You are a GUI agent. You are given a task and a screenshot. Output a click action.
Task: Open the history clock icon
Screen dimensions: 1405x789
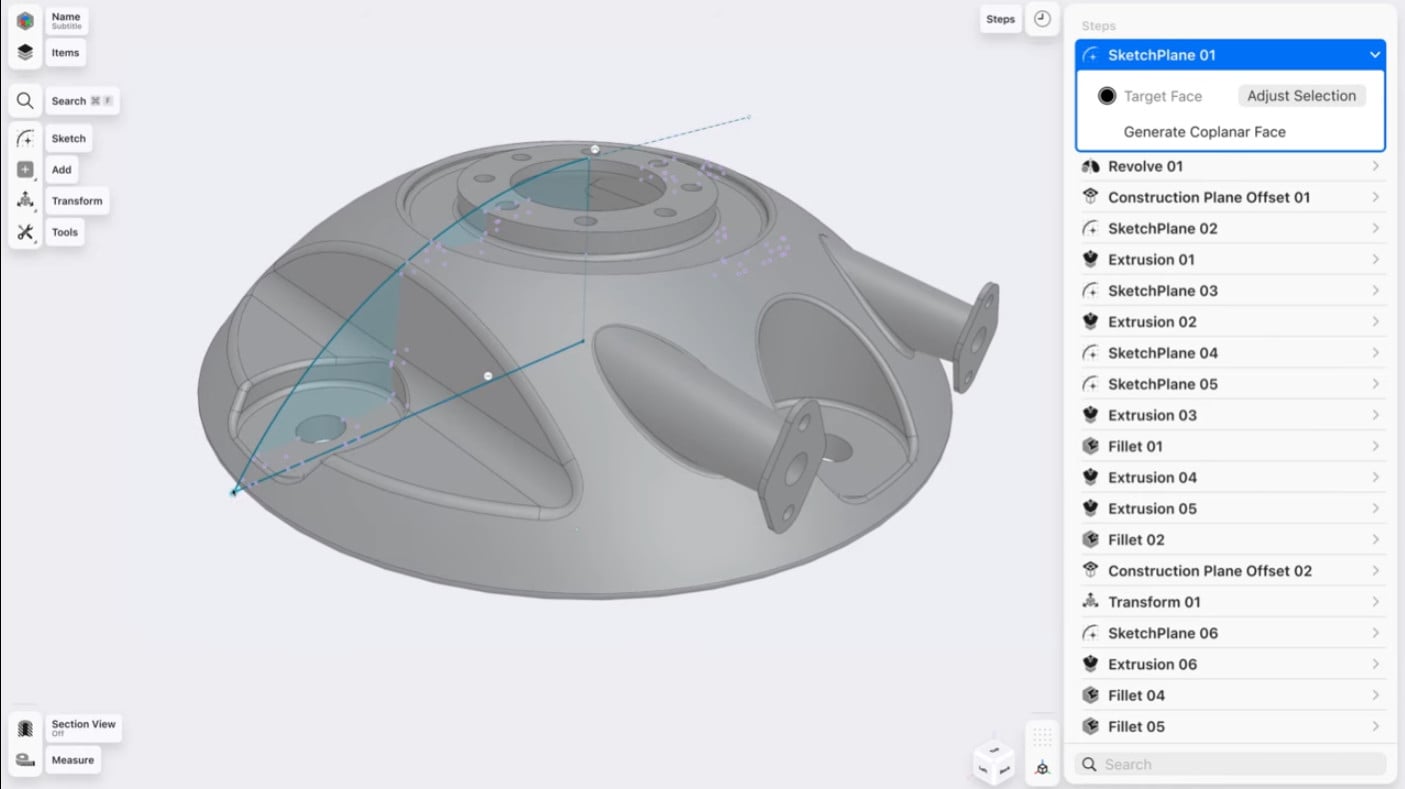pos(1043,19)
